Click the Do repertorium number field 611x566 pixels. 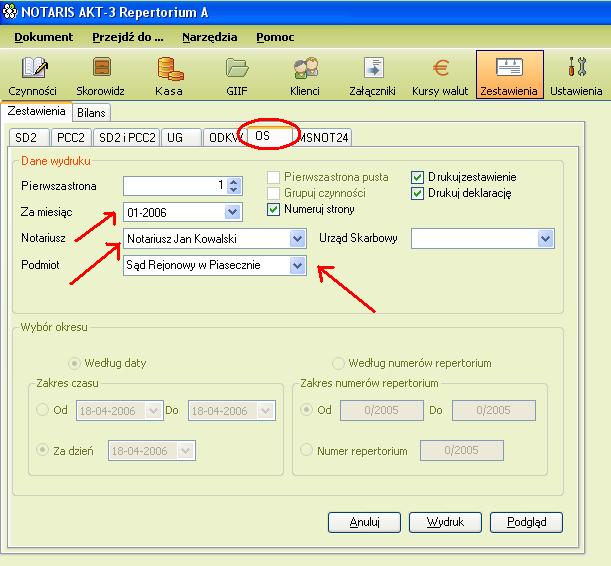(x=494, y=410)
